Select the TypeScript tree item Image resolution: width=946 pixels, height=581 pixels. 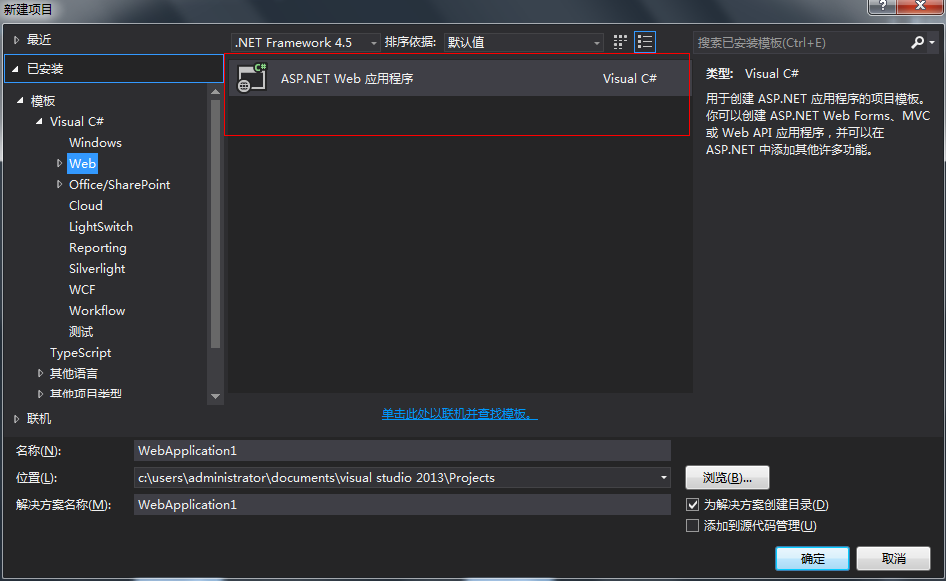pyautogui.click(x=80, y=353)
